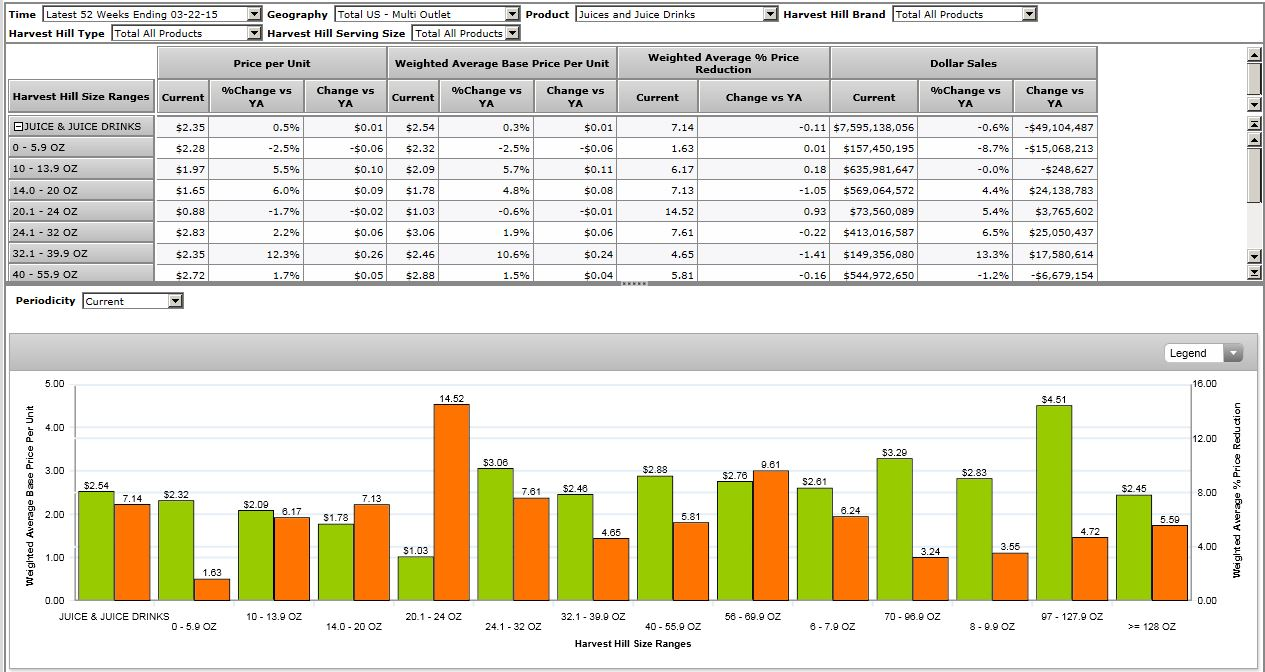Open the Time period dropdown

(x=254, y=14)
